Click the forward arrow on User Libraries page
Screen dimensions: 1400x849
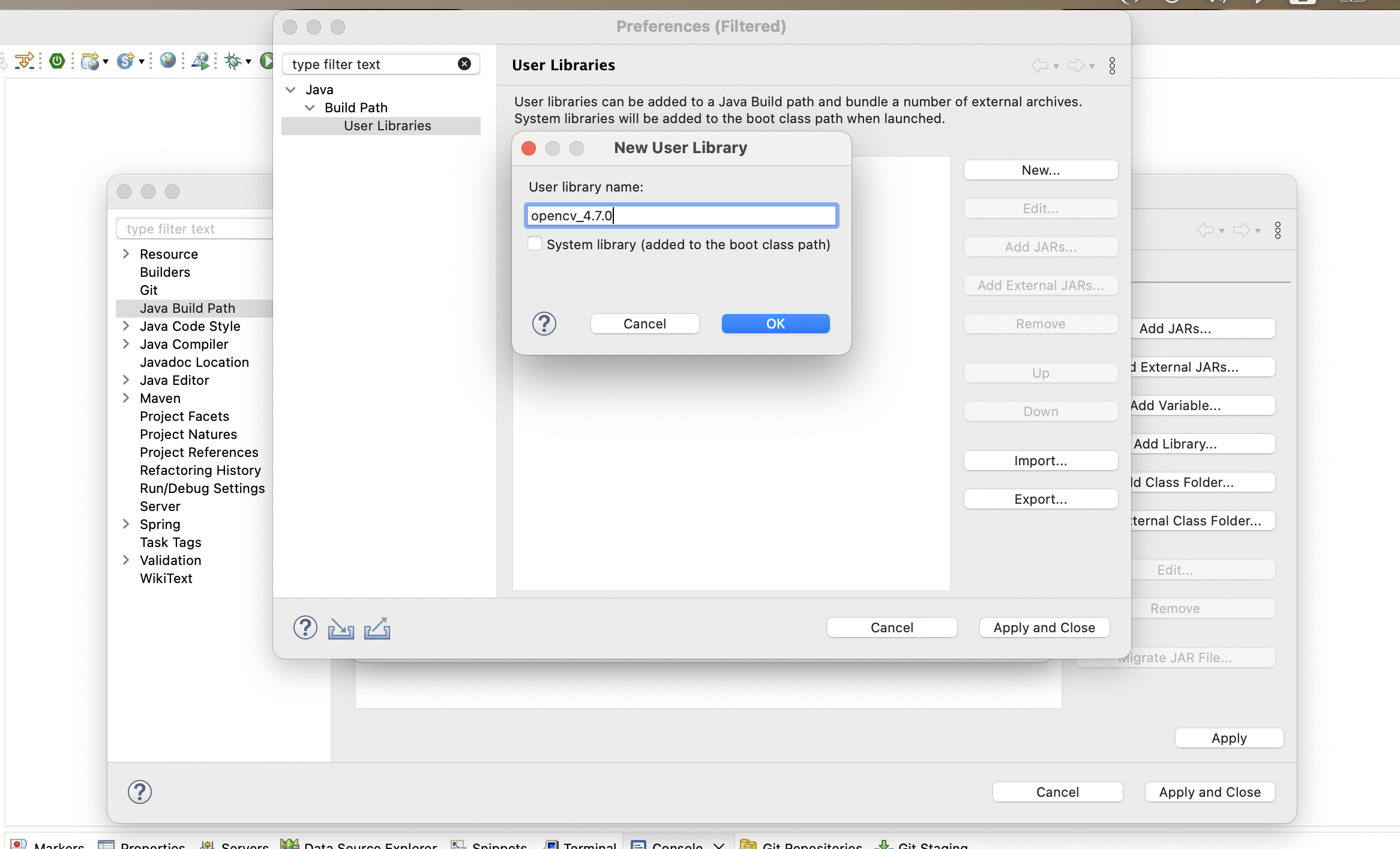(1076, 65)
